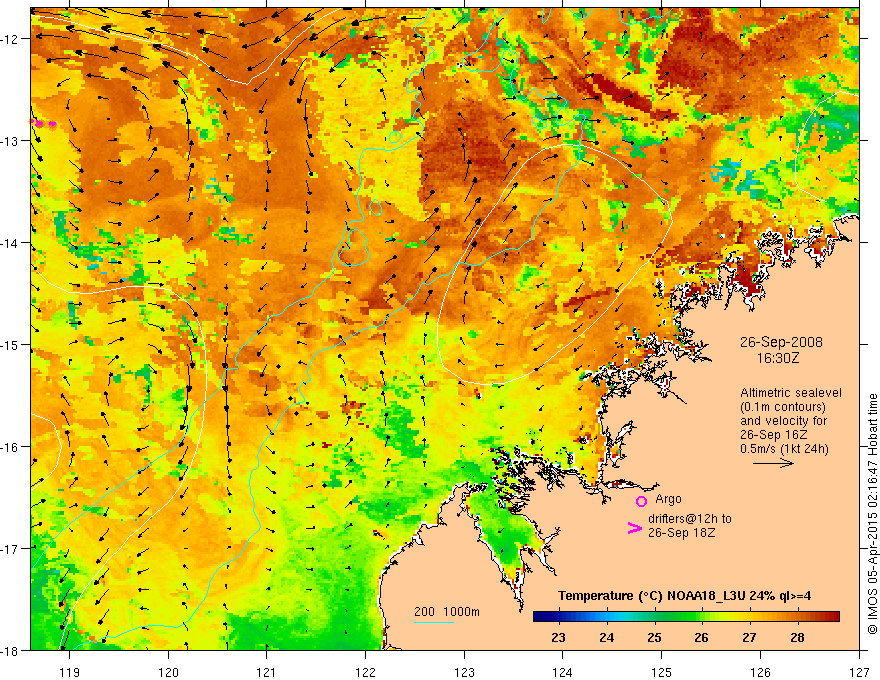880x680 pixels.
Task: Click the magenta drifters arrowhead legend symbol
Action: point(634,528)
